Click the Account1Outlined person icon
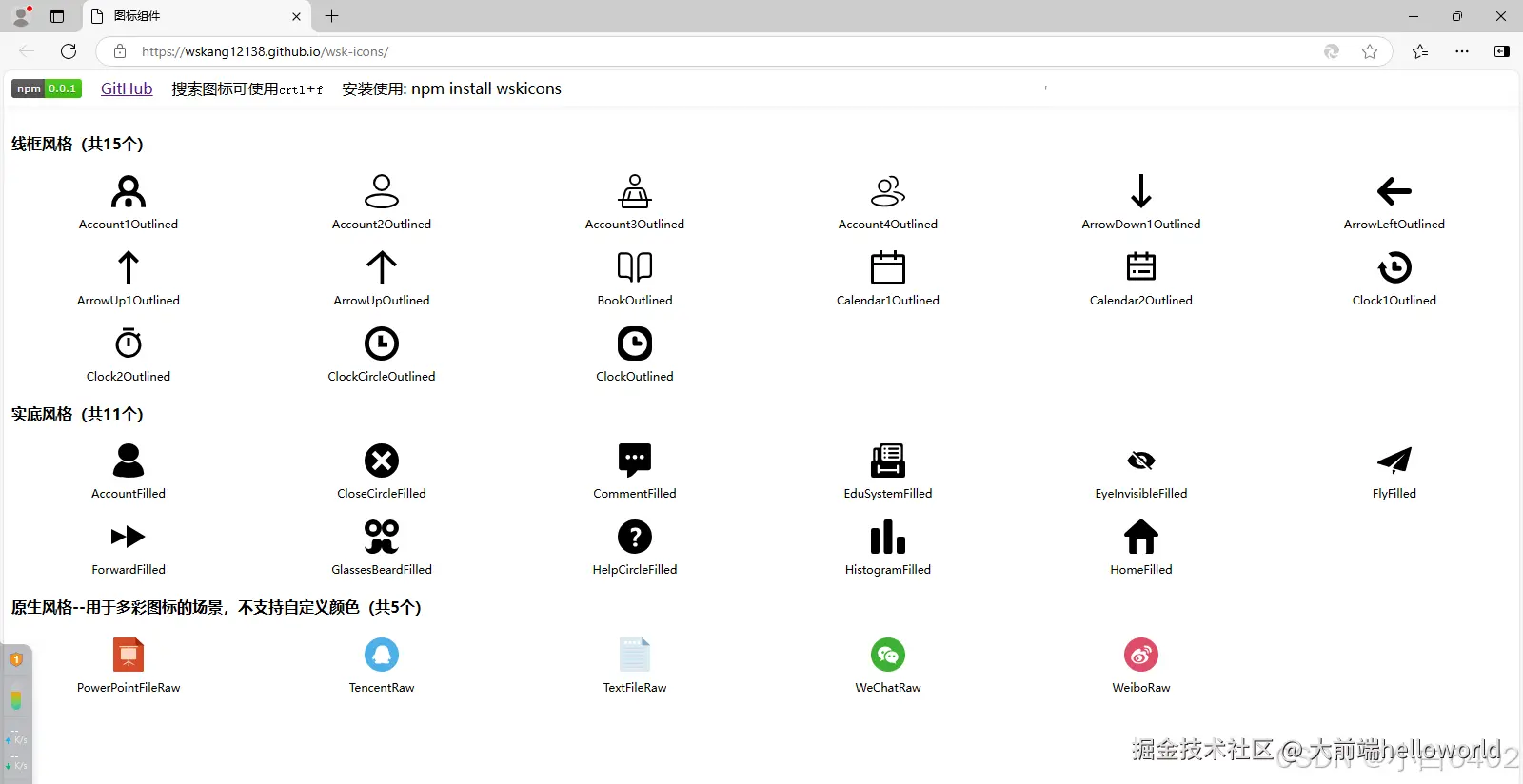Screen dimensions: 1523x784 (129, 191)
